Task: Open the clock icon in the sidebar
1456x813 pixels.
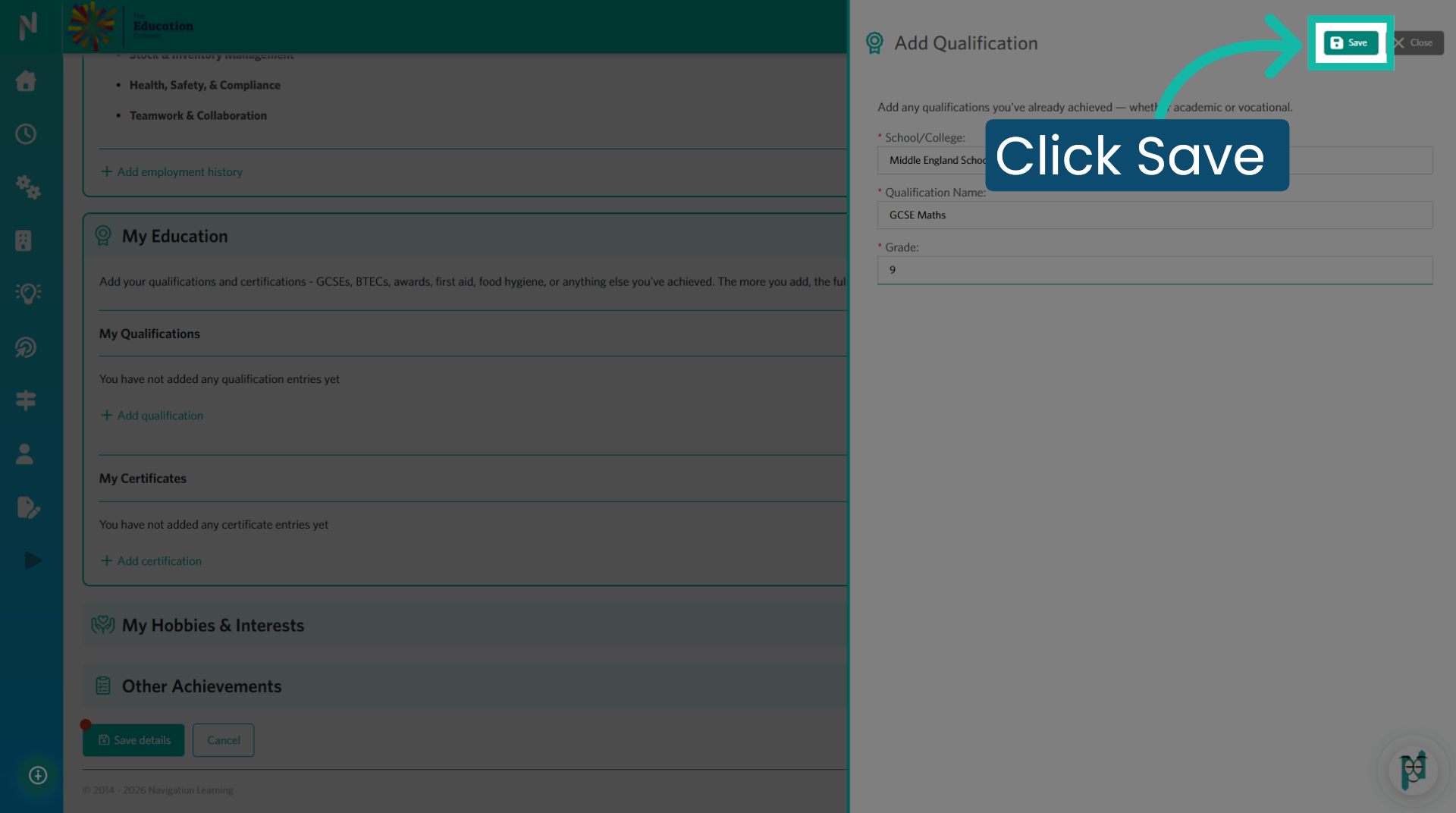Action: [26, 133]
